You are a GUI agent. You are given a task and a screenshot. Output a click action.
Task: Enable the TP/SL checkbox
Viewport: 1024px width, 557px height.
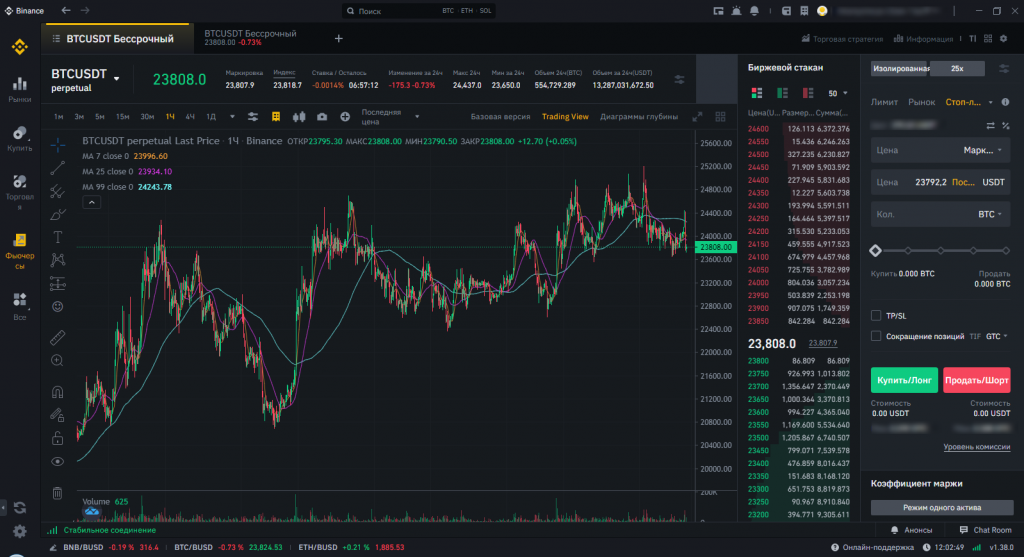pyautogui.click(x=877, y=315)
